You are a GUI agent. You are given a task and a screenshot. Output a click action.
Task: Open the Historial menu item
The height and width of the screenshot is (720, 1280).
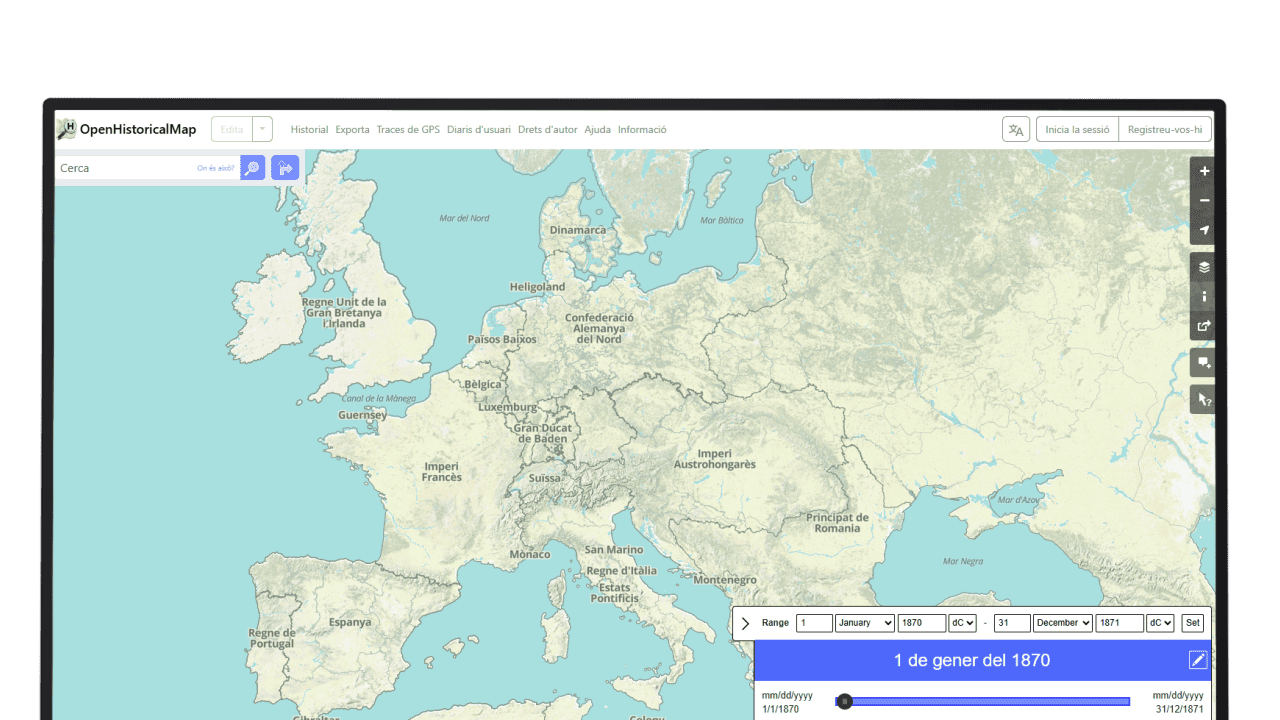tap(309, 129)
